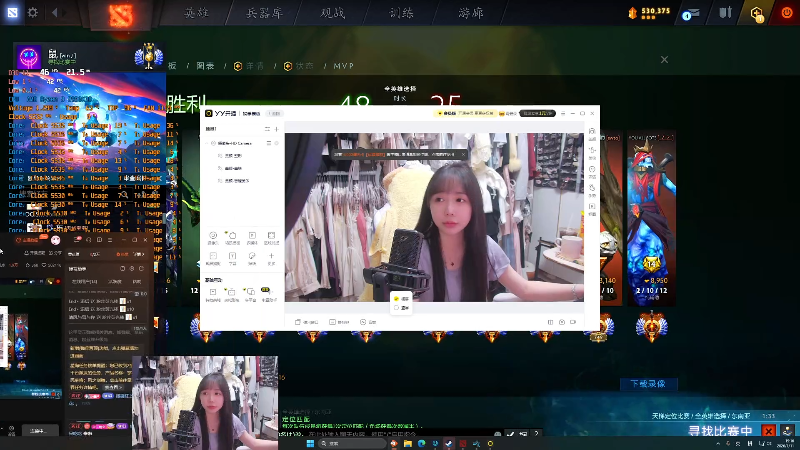
Task: Open the 训练 (Learn) tab
Action: click(402, 13)
